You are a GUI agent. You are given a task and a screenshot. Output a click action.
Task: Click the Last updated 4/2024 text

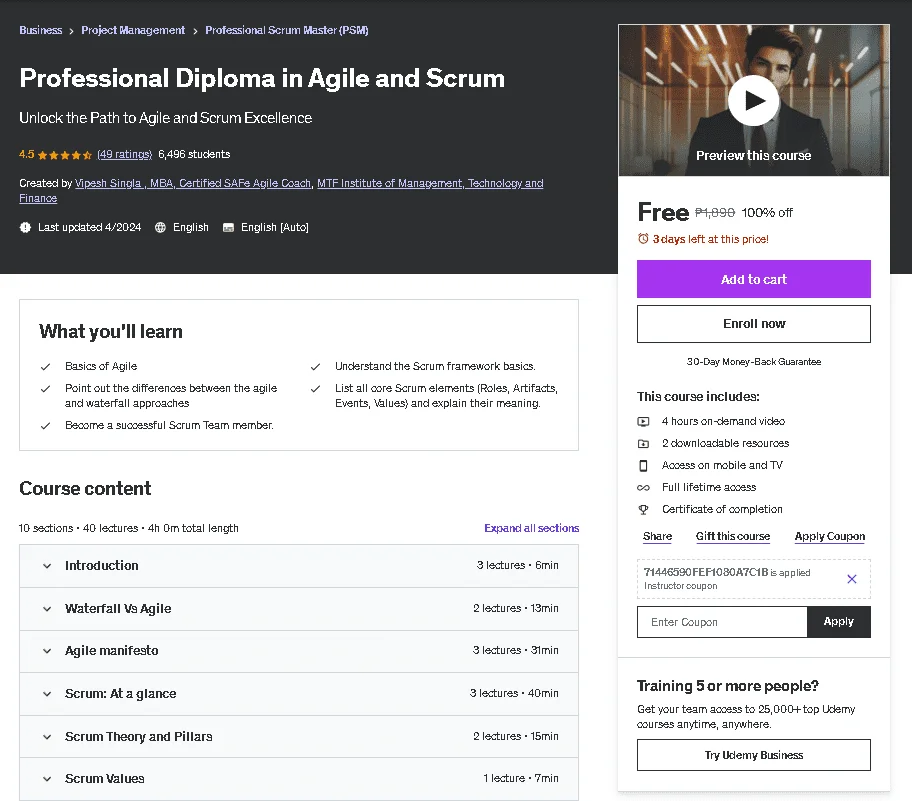[90, 227]
